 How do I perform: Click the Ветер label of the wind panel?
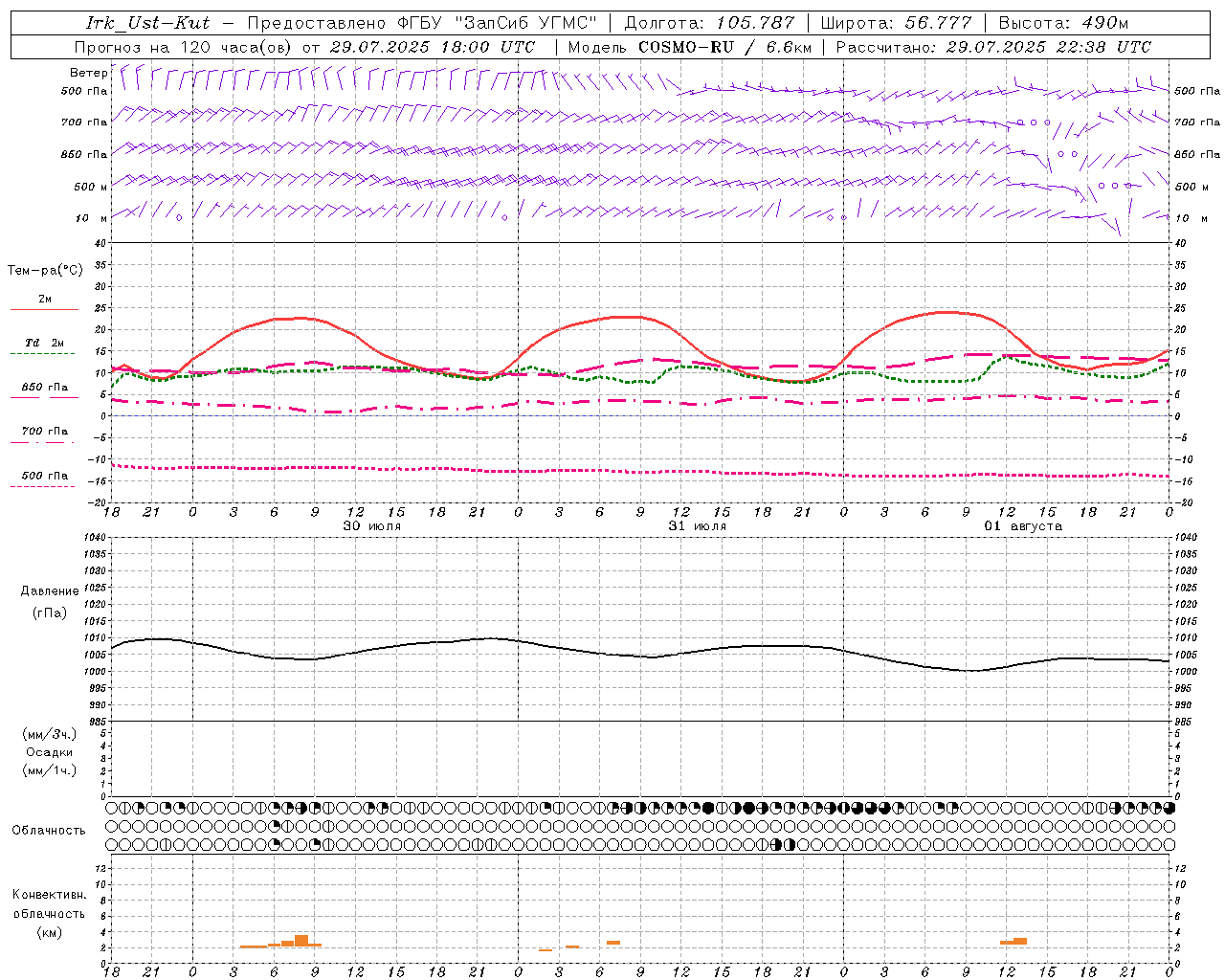tap(88, 73)
